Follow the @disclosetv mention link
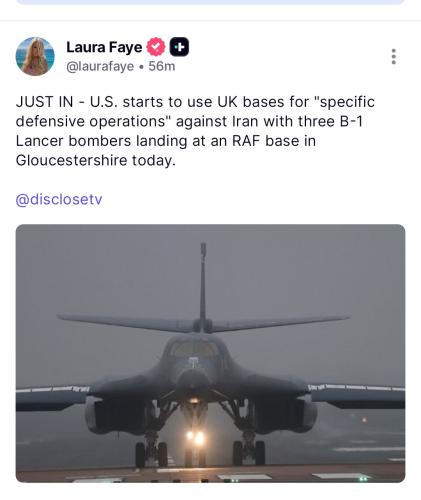 click(59, 199)
